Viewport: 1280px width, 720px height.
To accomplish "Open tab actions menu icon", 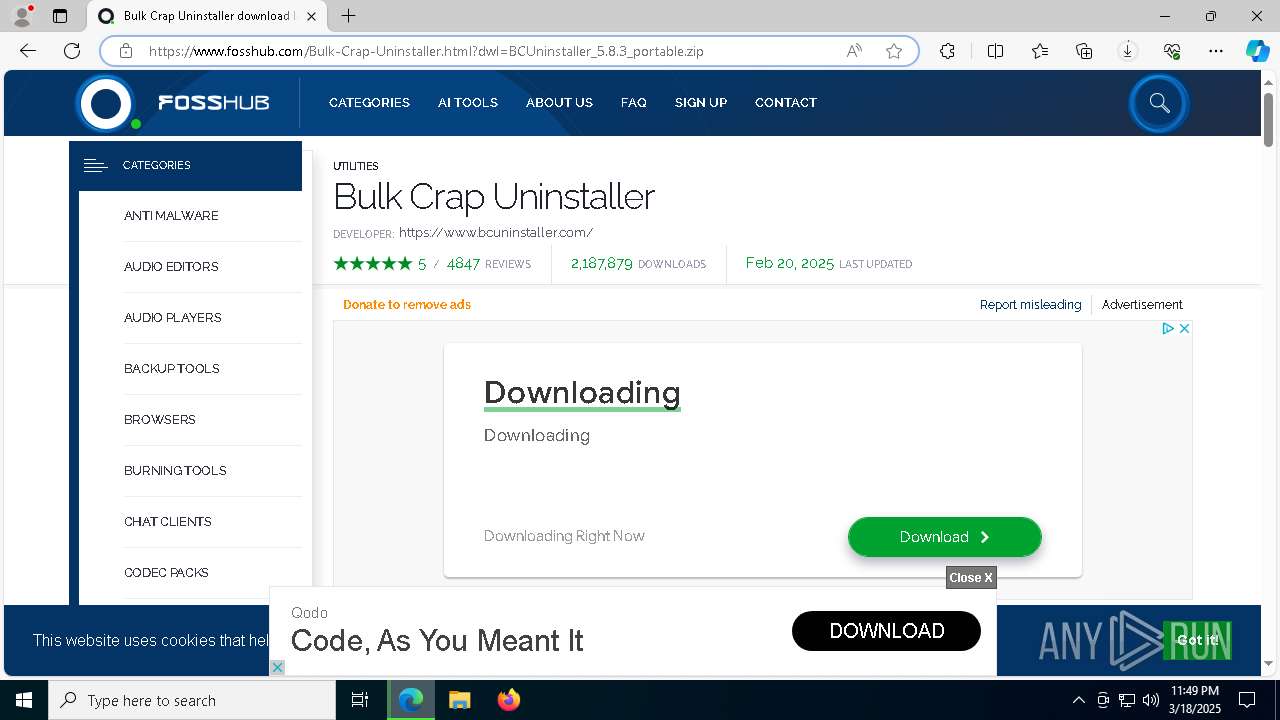I will click(60, 16).
